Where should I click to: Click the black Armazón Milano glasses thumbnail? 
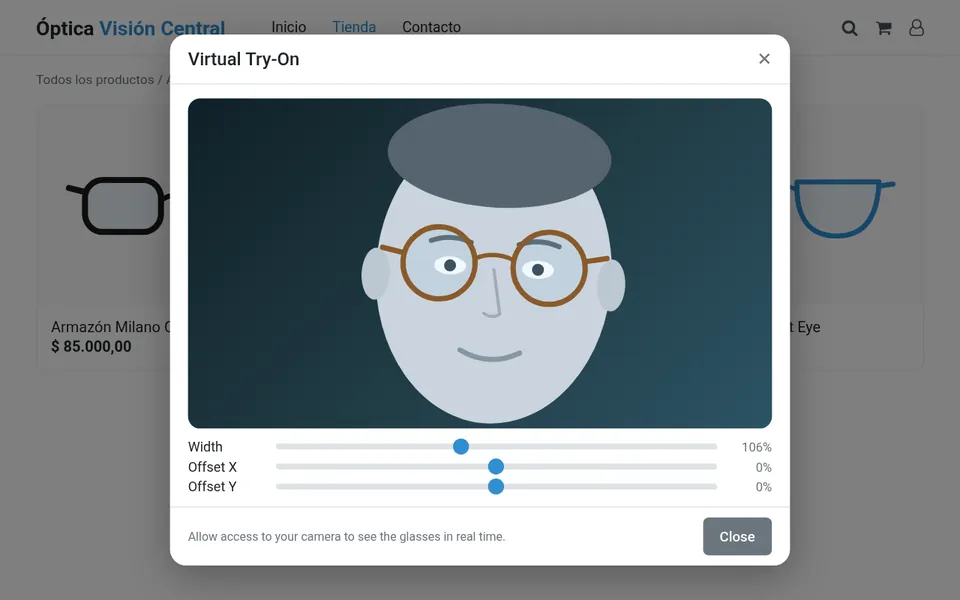(x=118, y=205)
